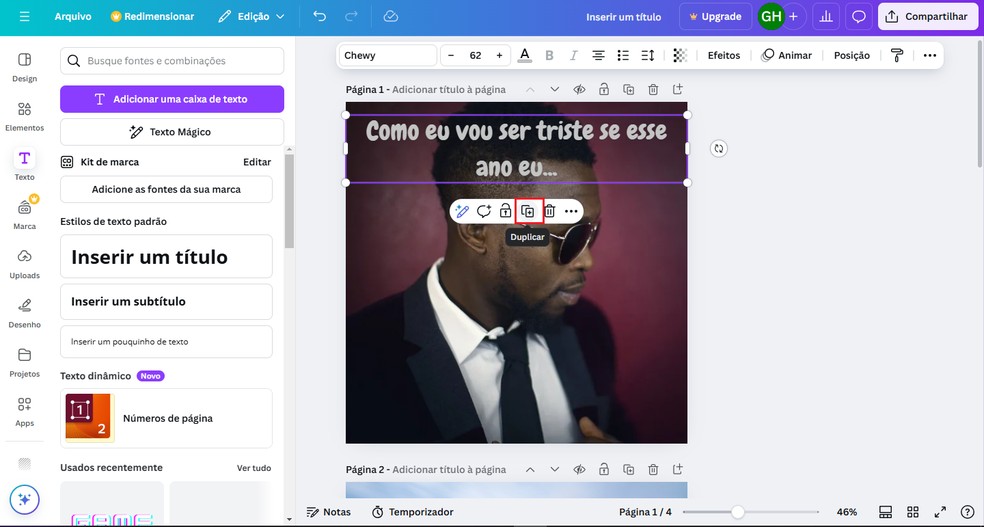Open the Apps sidebar panel
Image resolution: width=984 pixels, height=527 pixels.
coord(24,412)
